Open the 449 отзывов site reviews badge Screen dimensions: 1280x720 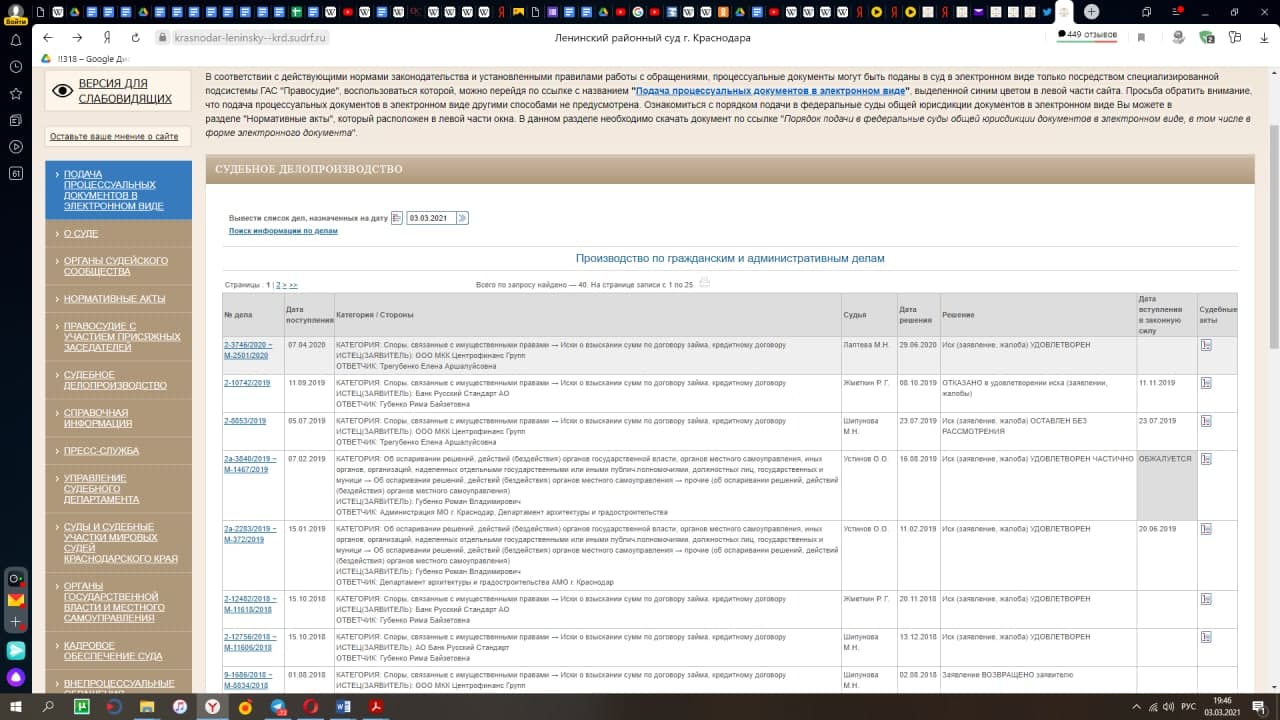(1087, 35)
